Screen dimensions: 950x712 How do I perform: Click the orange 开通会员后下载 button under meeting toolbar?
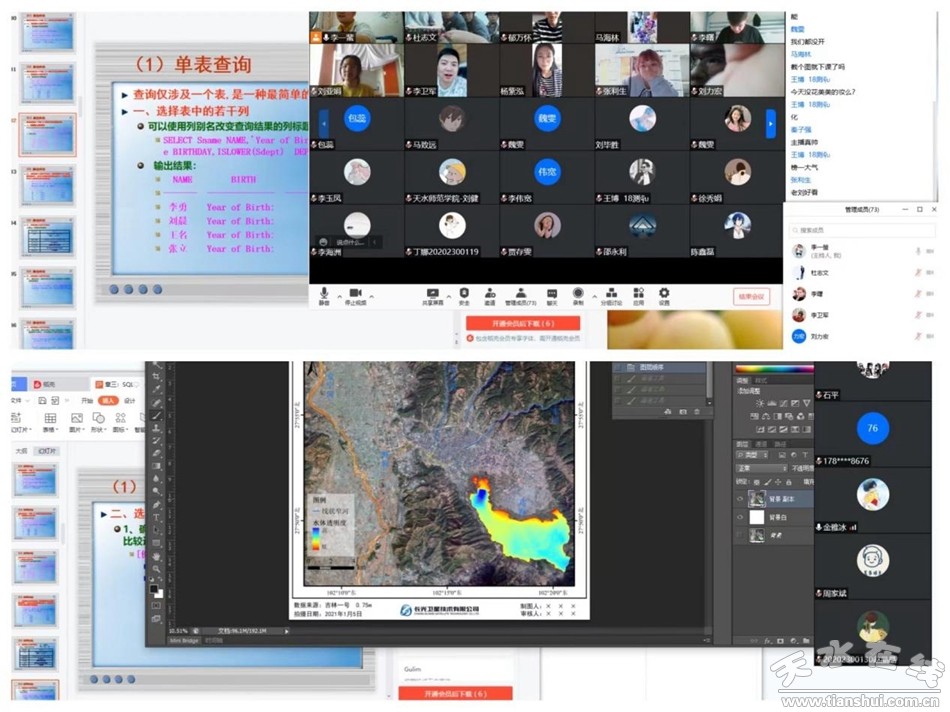[522, 323]
